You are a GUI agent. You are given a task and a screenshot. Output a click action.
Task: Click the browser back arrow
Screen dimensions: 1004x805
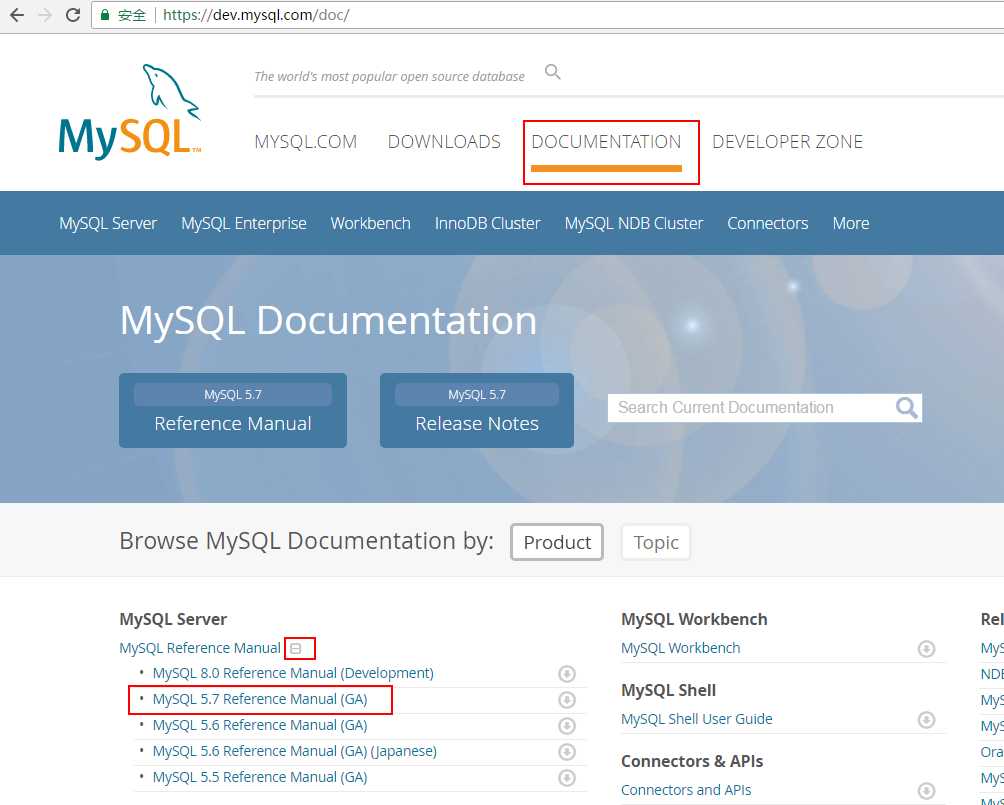coord(17,15)
